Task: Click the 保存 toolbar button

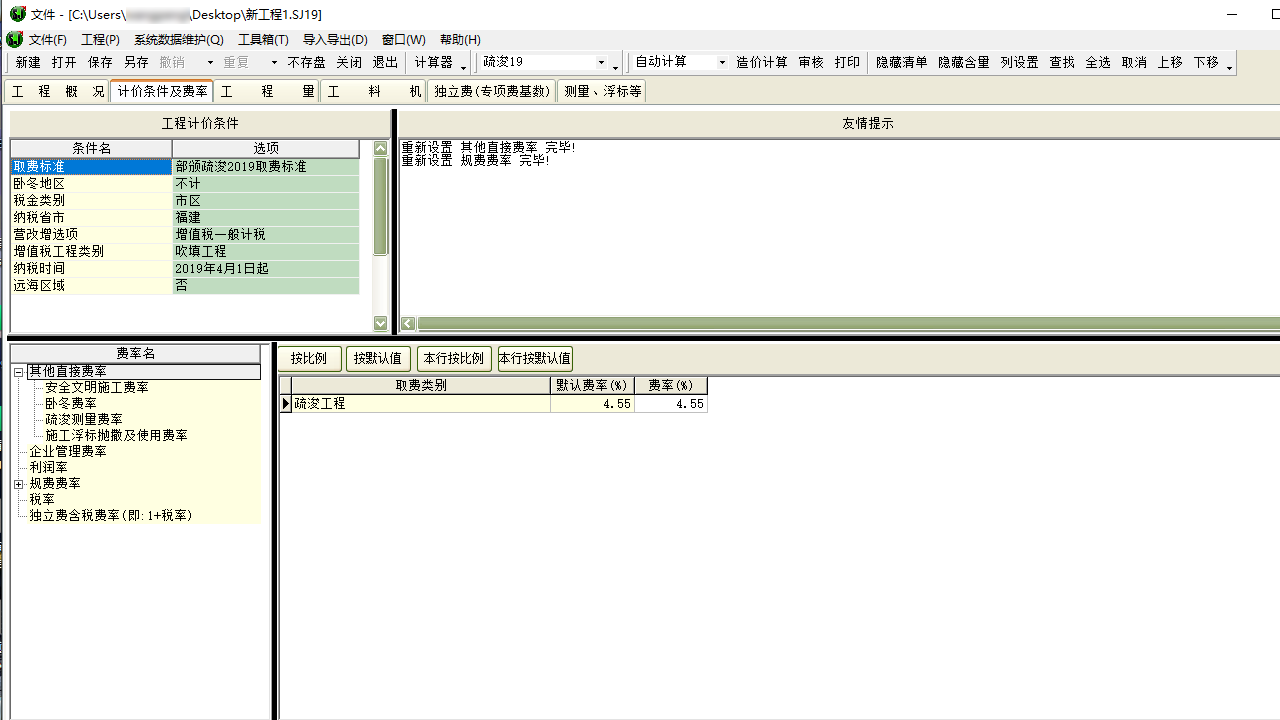Action: click(100, 62)
